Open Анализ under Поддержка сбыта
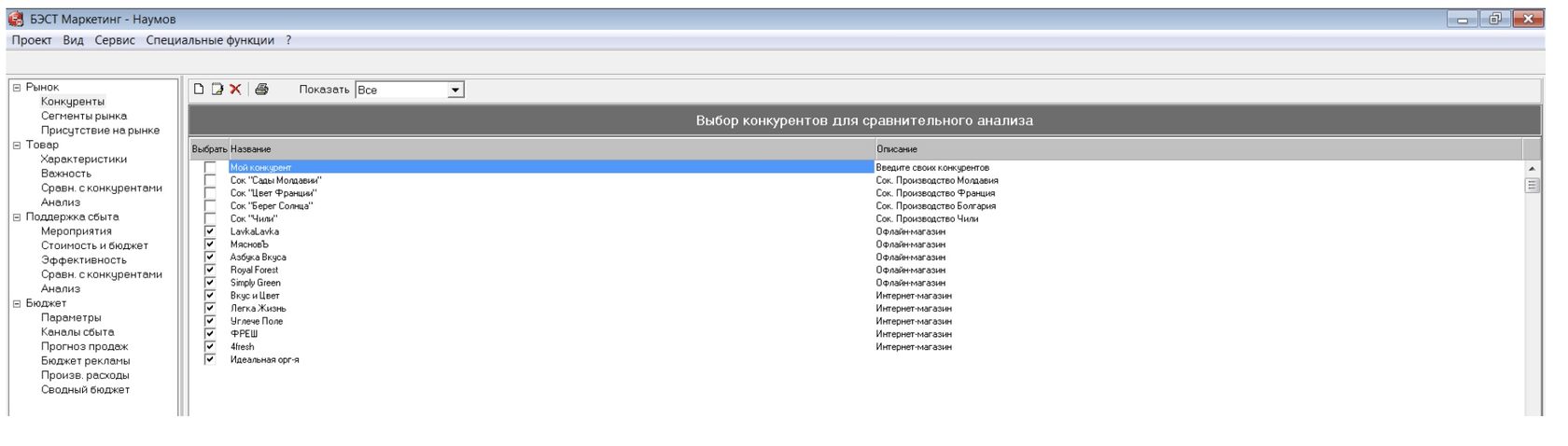1568x446 pixels. coord(61,289)
